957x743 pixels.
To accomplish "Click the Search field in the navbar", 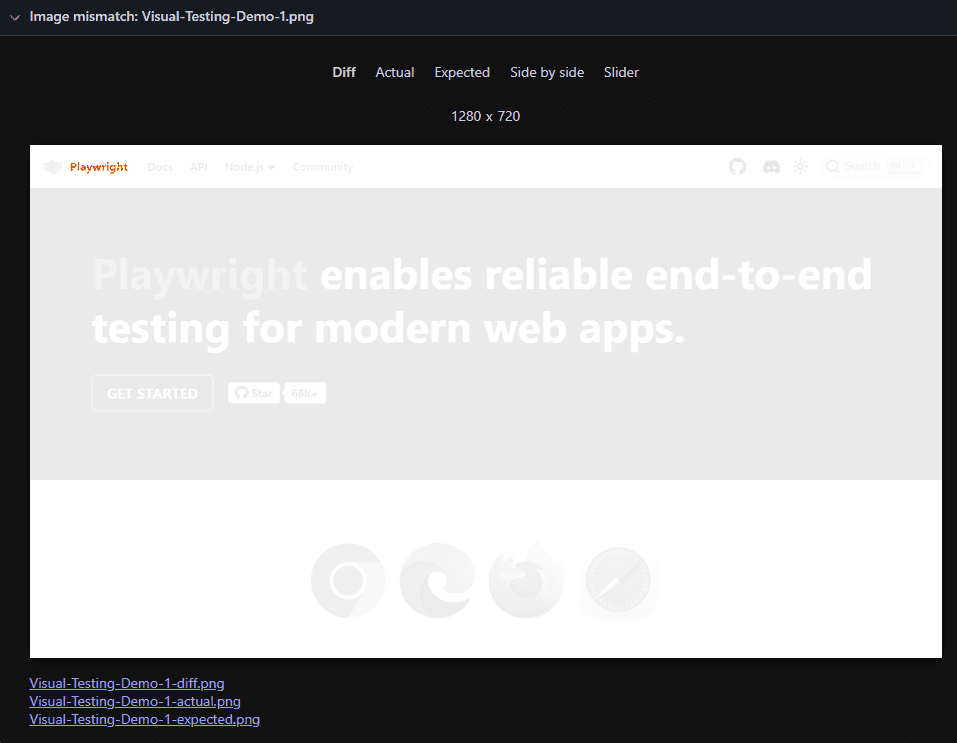I will (874, 166).
